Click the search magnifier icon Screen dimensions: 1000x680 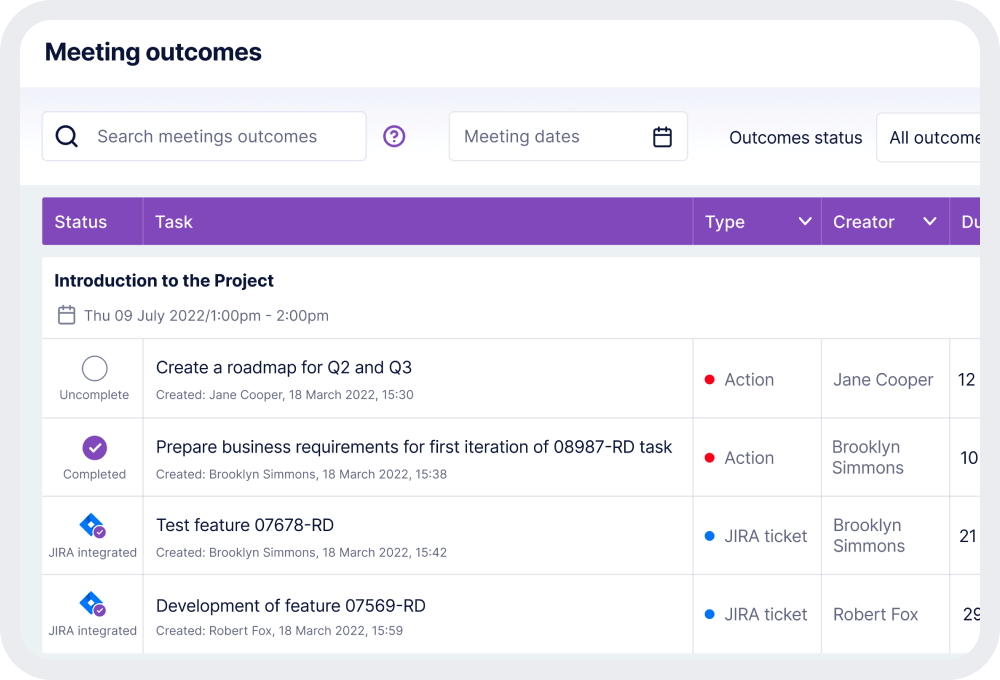click(67, 137)
